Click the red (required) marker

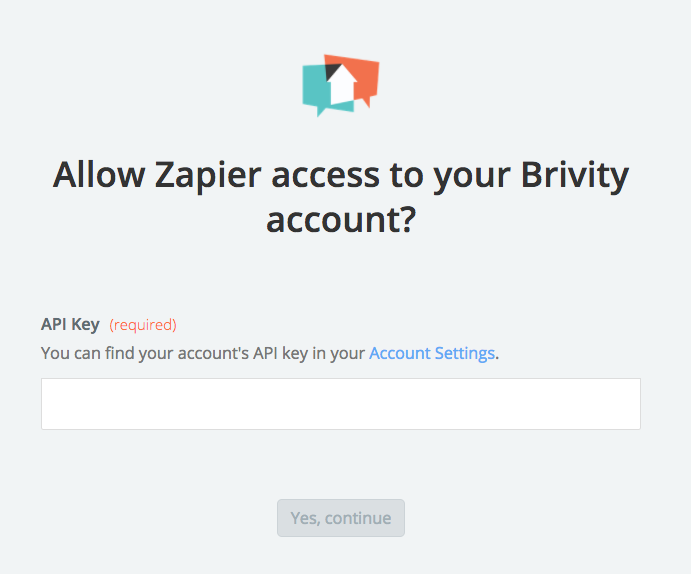click(x=143, y=325)
